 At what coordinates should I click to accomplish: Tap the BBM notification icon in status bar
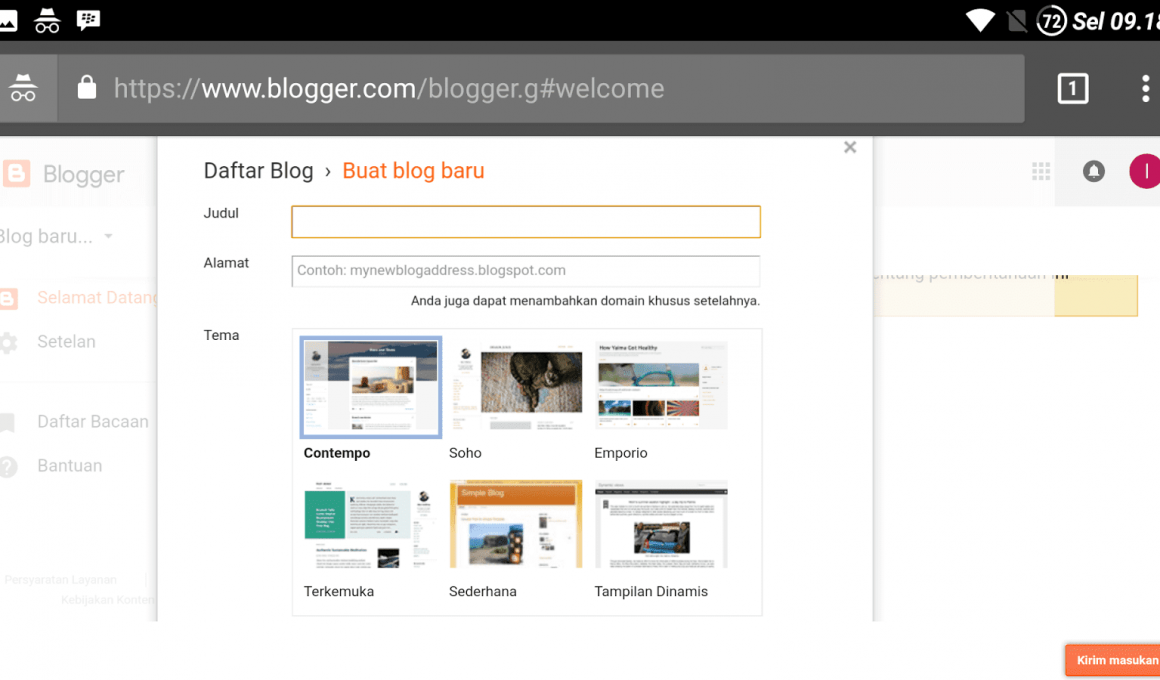(88, 20)
